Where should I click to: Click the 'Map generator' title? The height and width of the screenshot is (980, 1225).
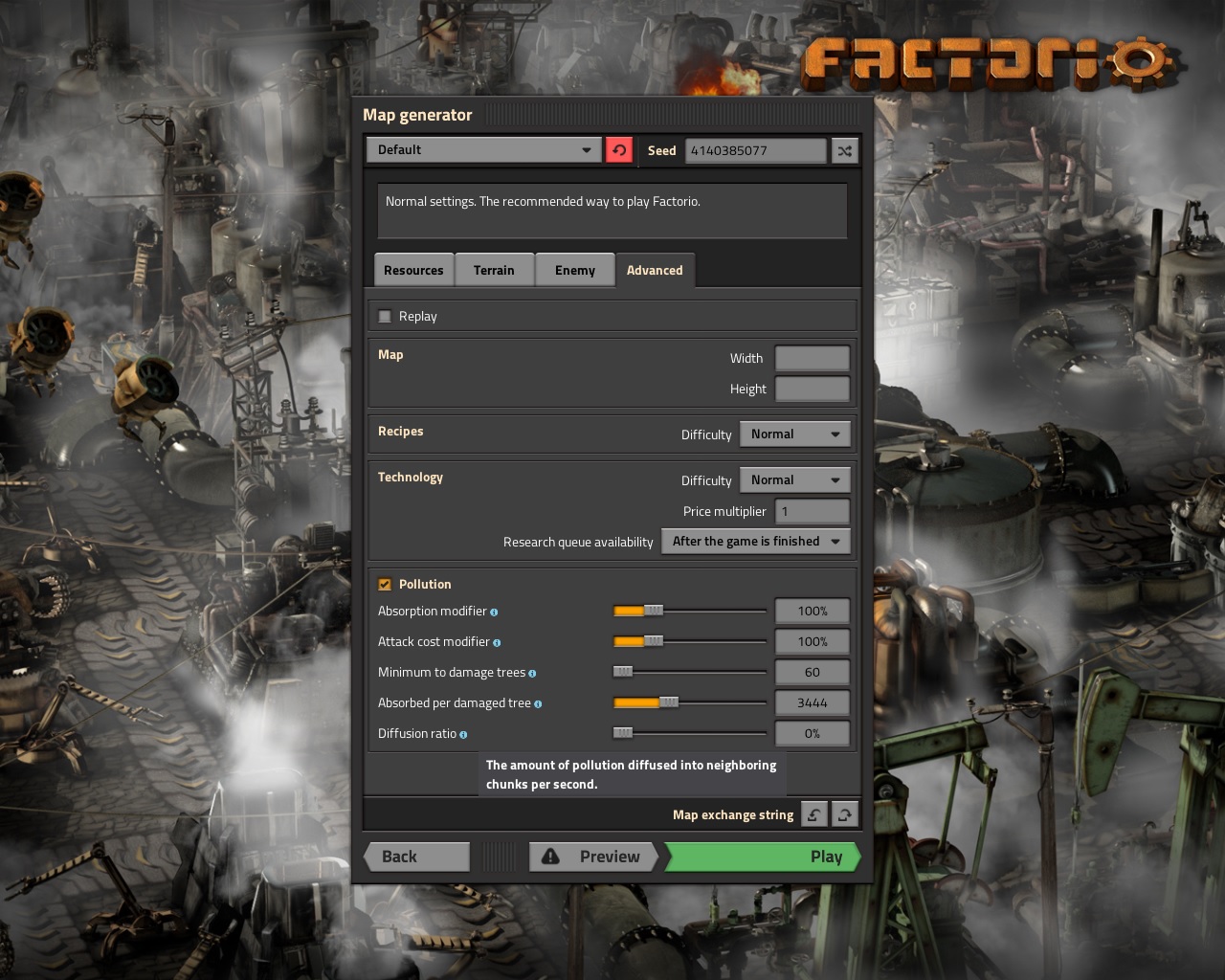point(417,115)
